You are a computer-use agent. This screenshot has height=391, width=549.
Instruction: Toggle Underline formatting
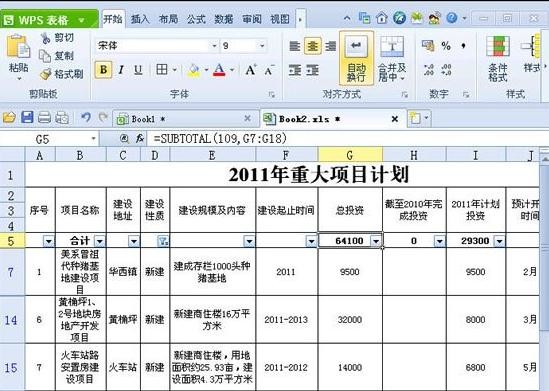(x=138, y=70)
